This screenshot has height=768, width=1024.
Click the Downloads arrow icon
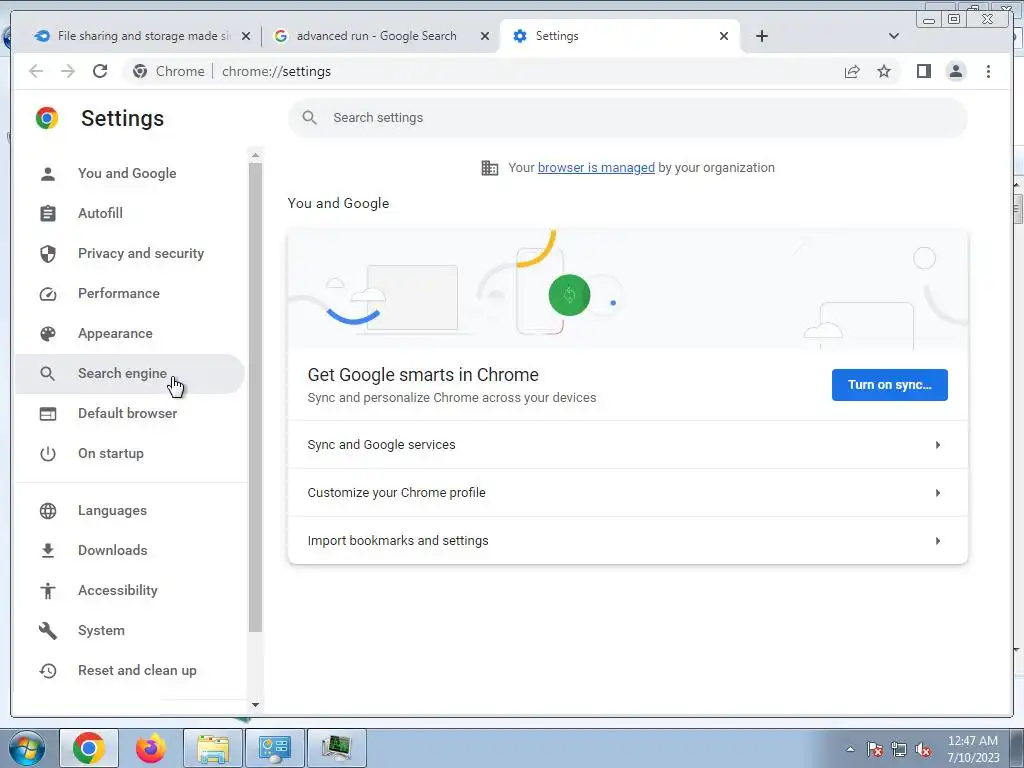pyautogui.click(x=48, y=551)
